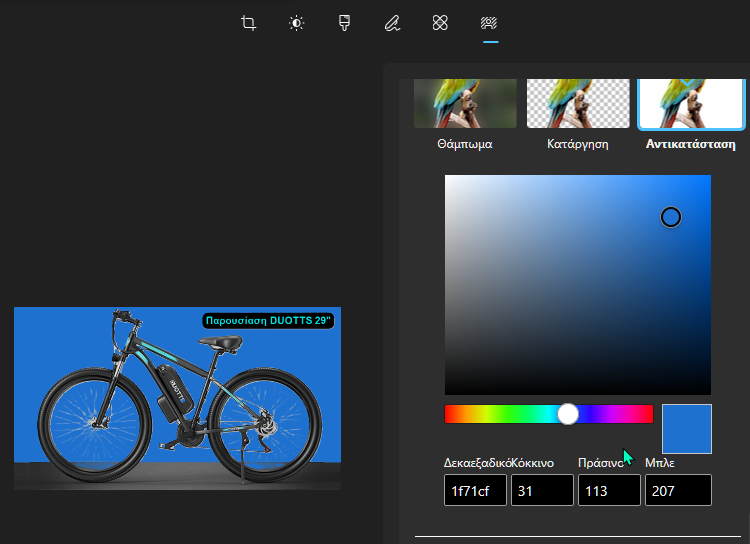The image size is (750, 544).
Task: Select the Θάμπωμα blur thumbnail
Action: [465, 103]
